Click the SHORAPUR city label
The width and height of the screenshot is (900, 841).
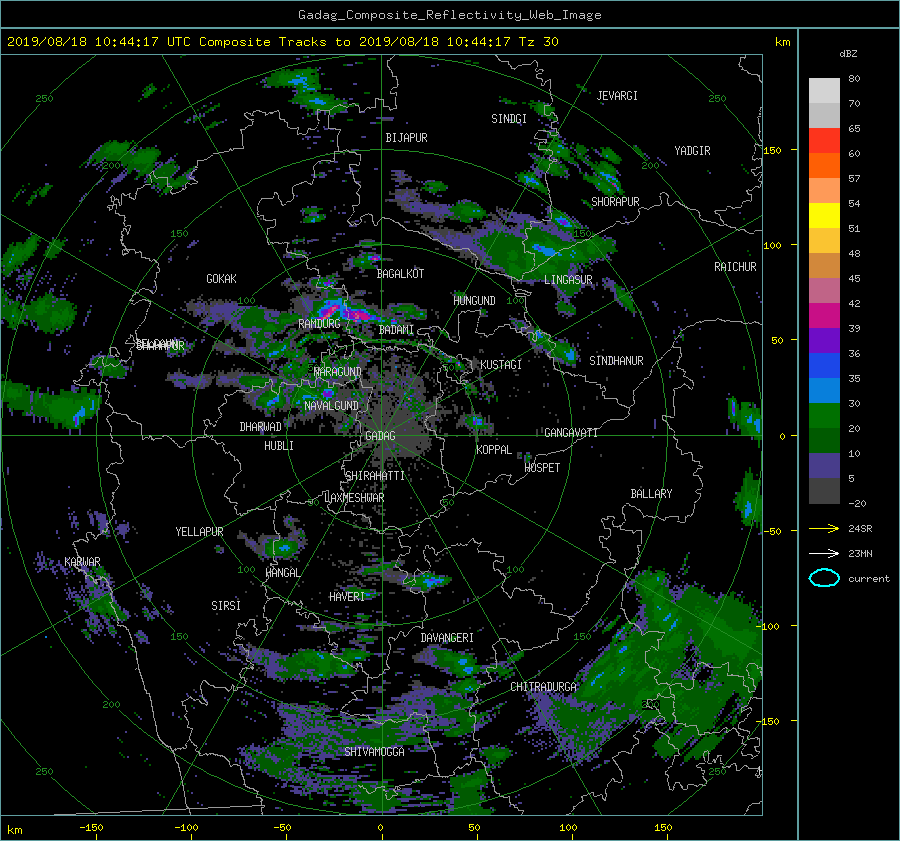tap(615, 202)
